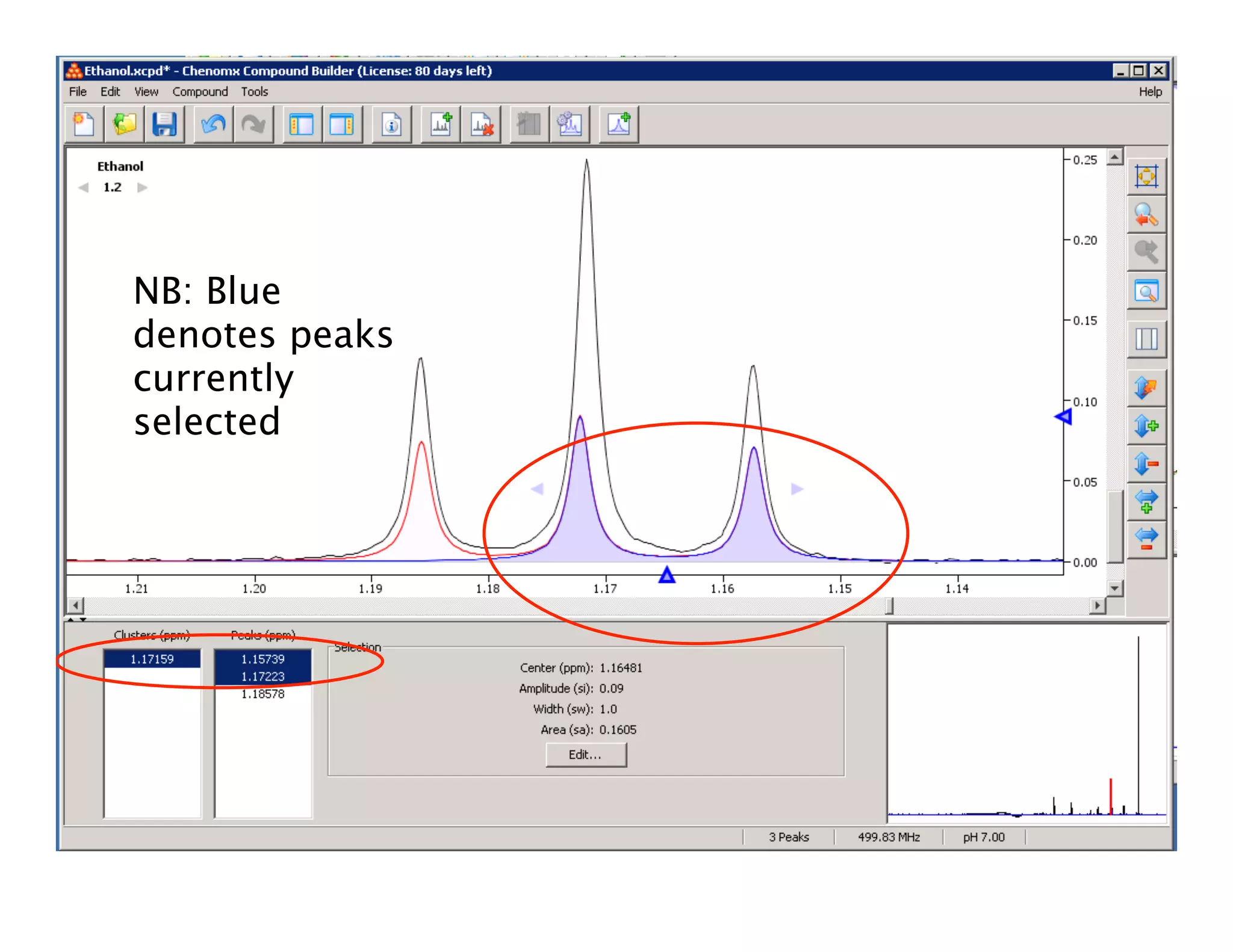
Task: Click the blue amplitude marker on vertical axis
Action: [1064, 416]
